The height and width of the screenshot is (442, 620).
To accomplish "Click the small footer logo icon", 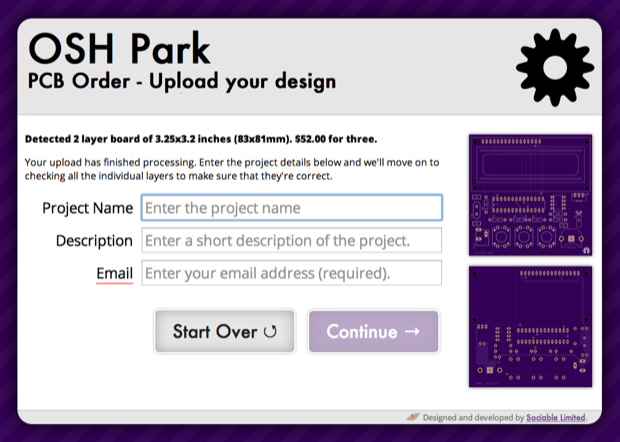I will click(413, 417).
